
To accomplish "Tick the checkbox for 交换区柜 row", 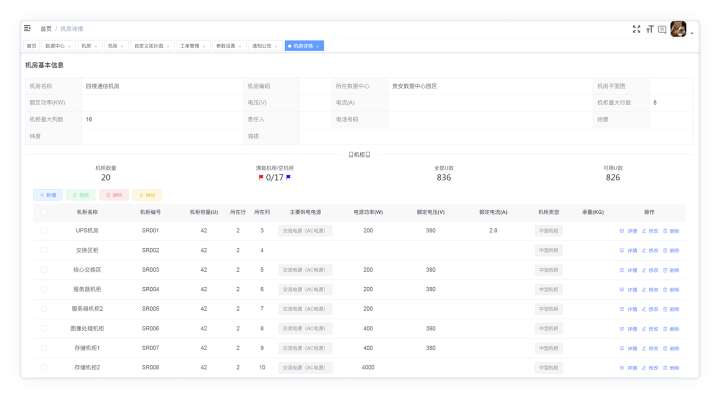I will tap(44, 250).
